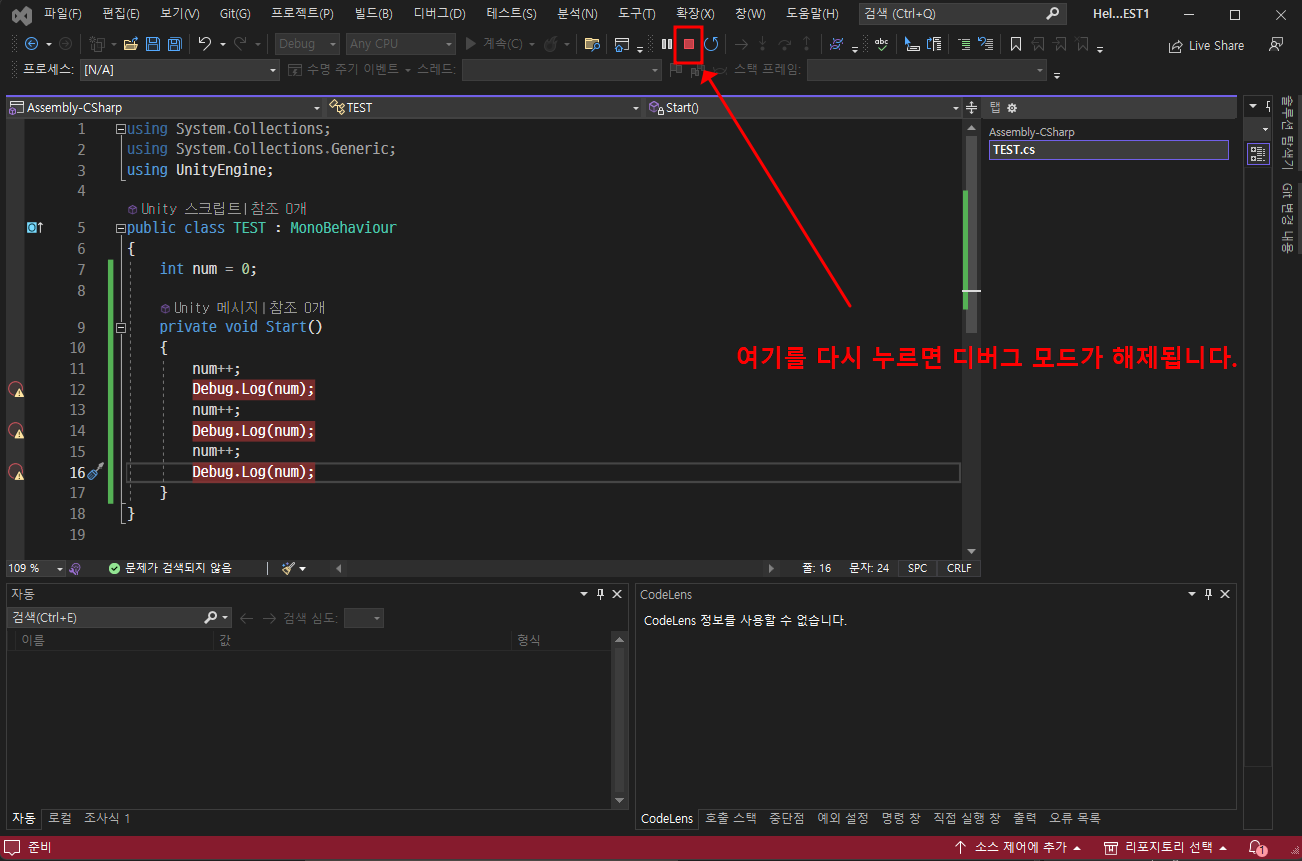The image size is (1302, 861).
Task: Click the split editor icon above scrollbar
Action: (x=970, y=107)
